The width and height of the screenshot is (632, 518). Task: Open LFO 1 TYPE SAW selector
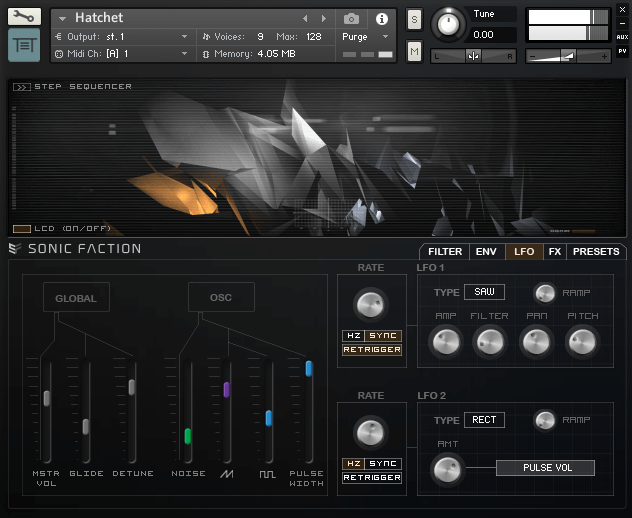tap(484, 292)
